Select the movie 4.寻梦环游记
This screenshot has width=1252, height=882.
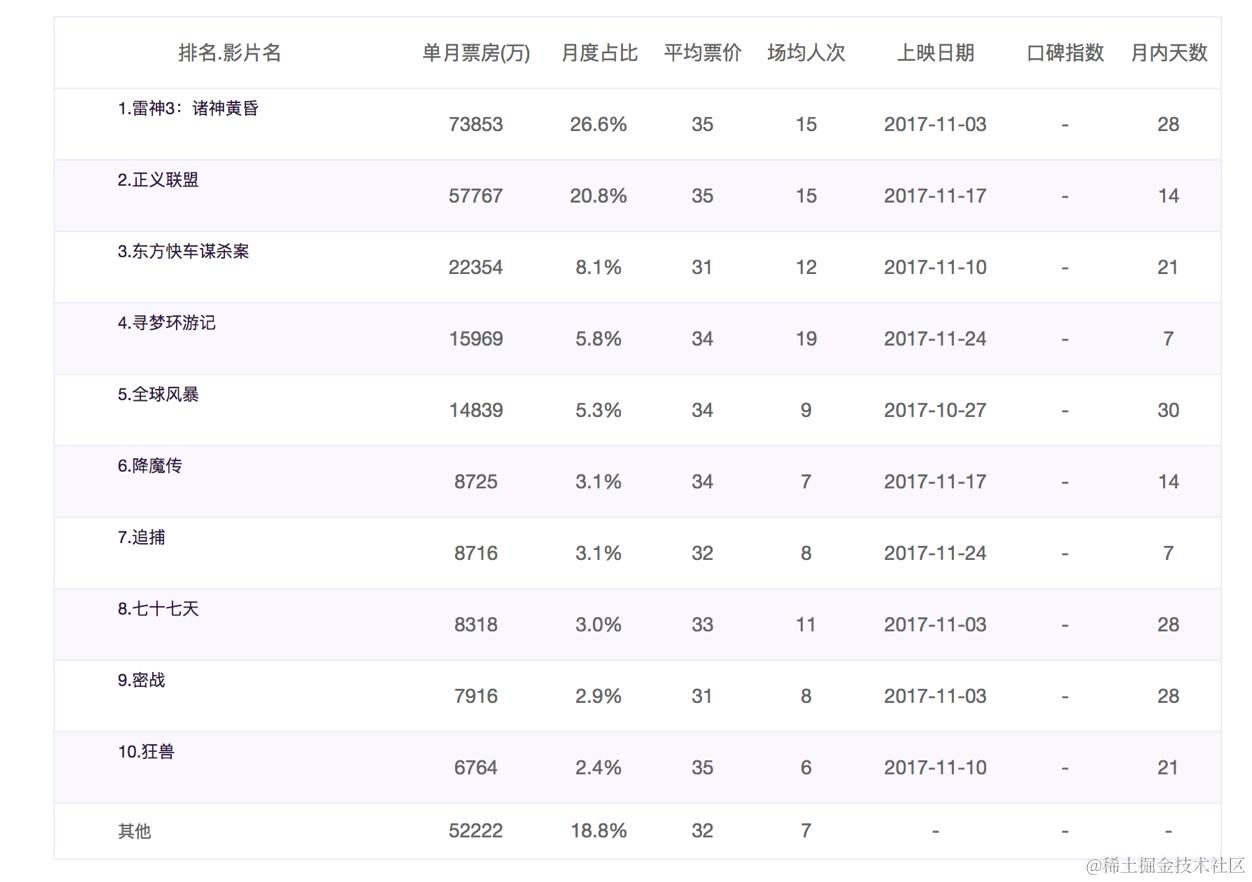click(166, 323)
